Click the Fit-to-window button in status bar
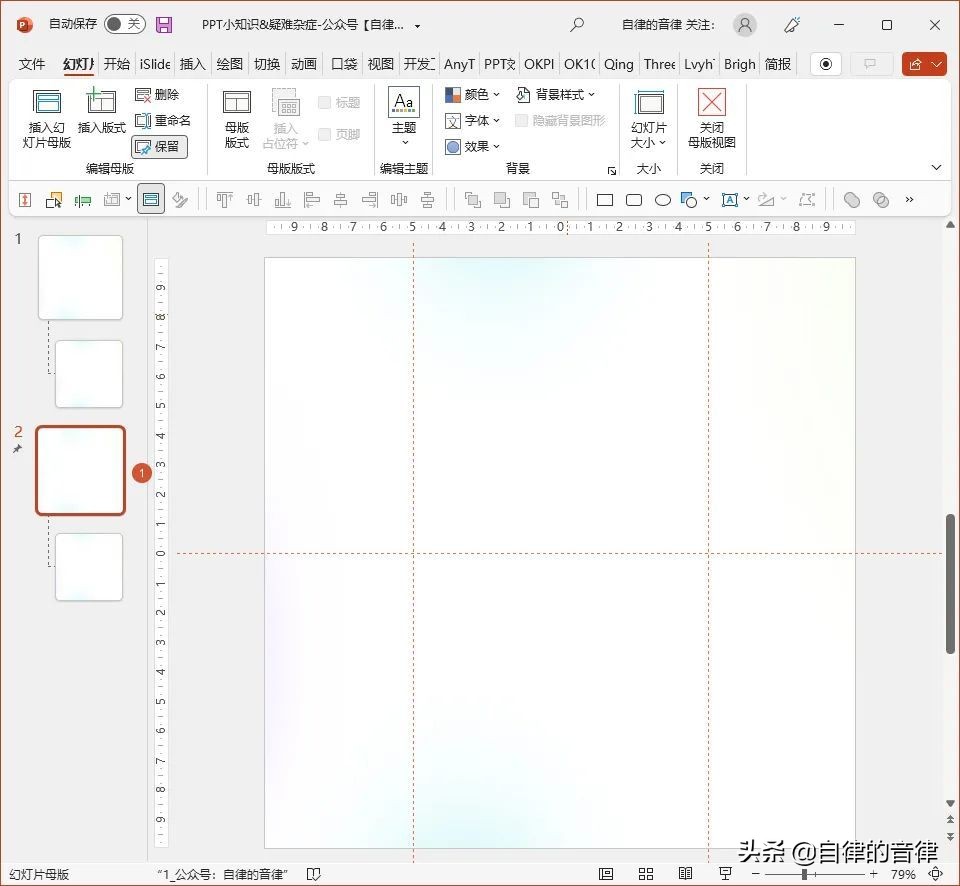Image resolution: width=960 pixels, height=886 pixels. tap(934, 873)
